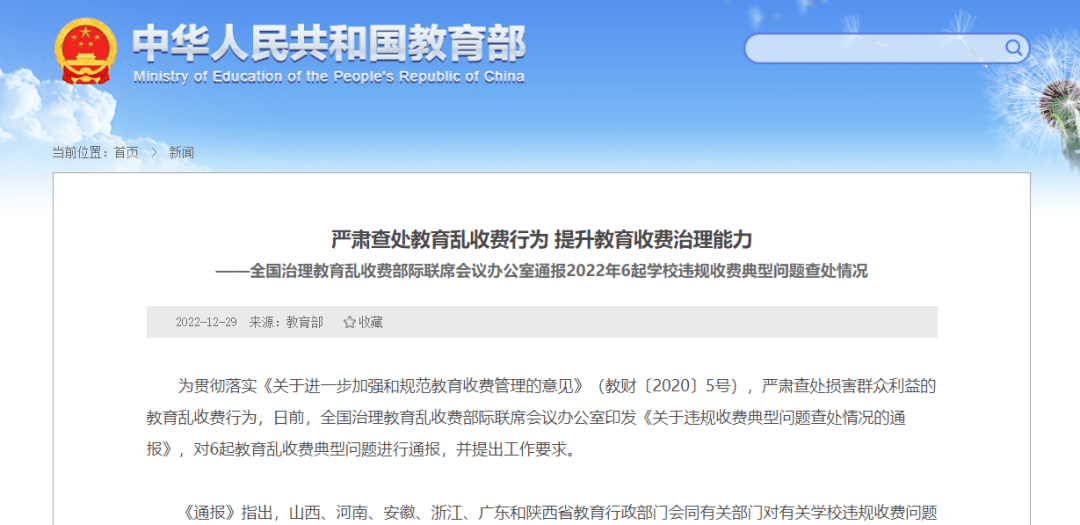Click the breadcrumb arrow between 首页 and 新闻
This screenshot has height=525, width=1080.
tap(154, 152)
